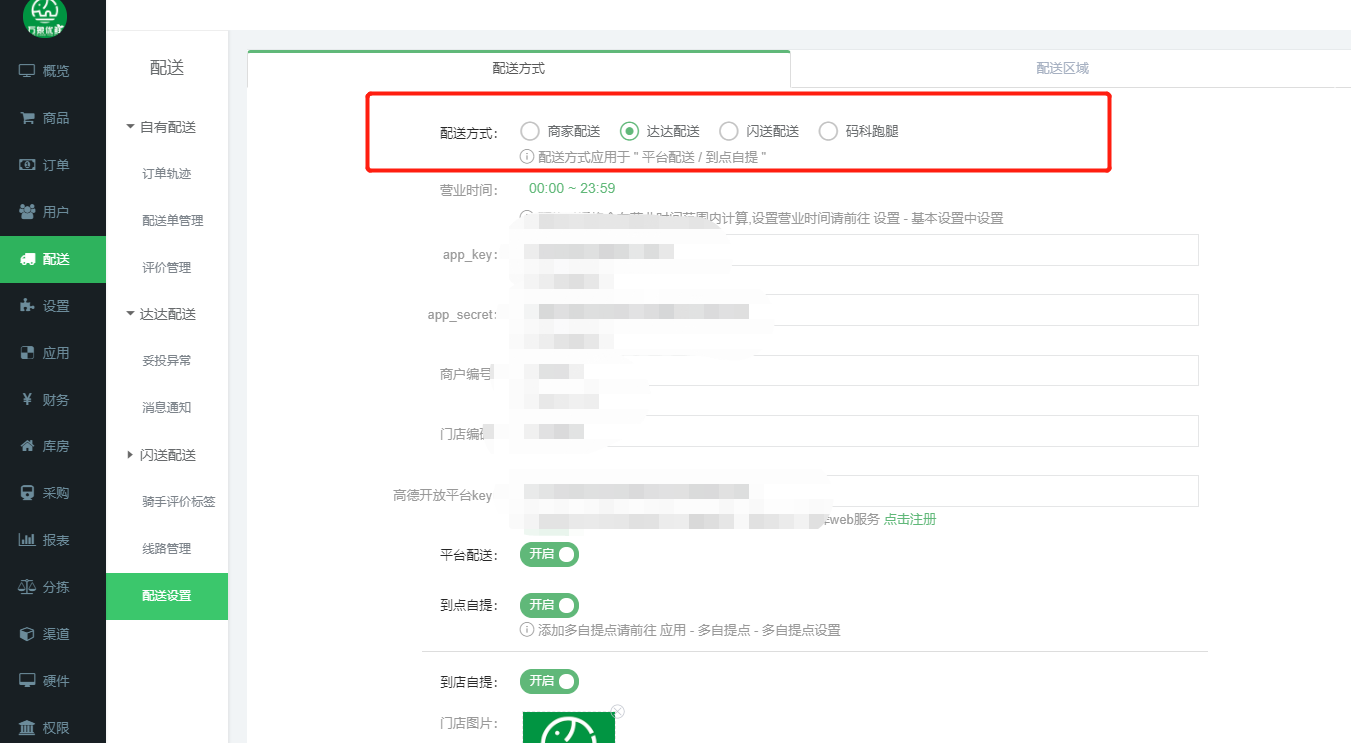
Task: Click the 设置 puzzle icon in sidebar
Action: click(27, 306)
